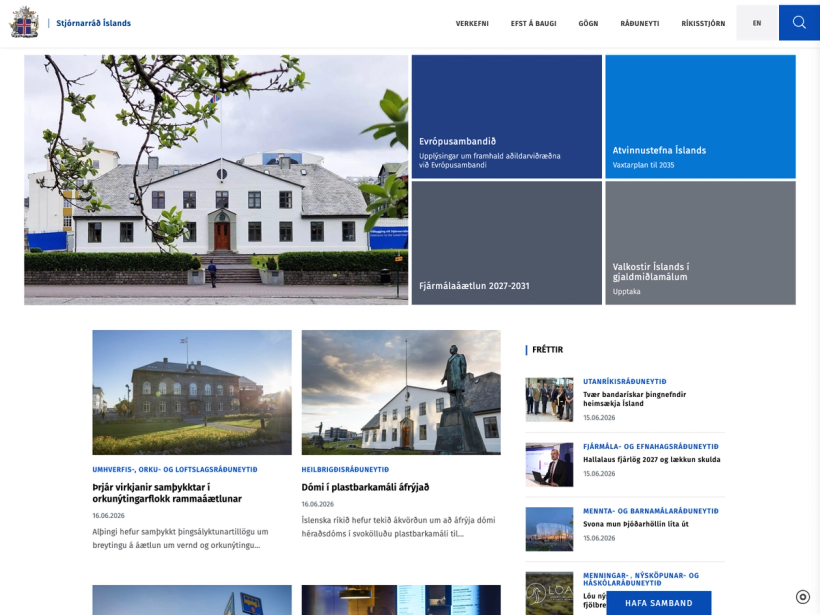The width and height of the screenshot is (820, 615).
Task: Click the Þjóðarhöllin arena thumbnail
Action: pos(549,529)
